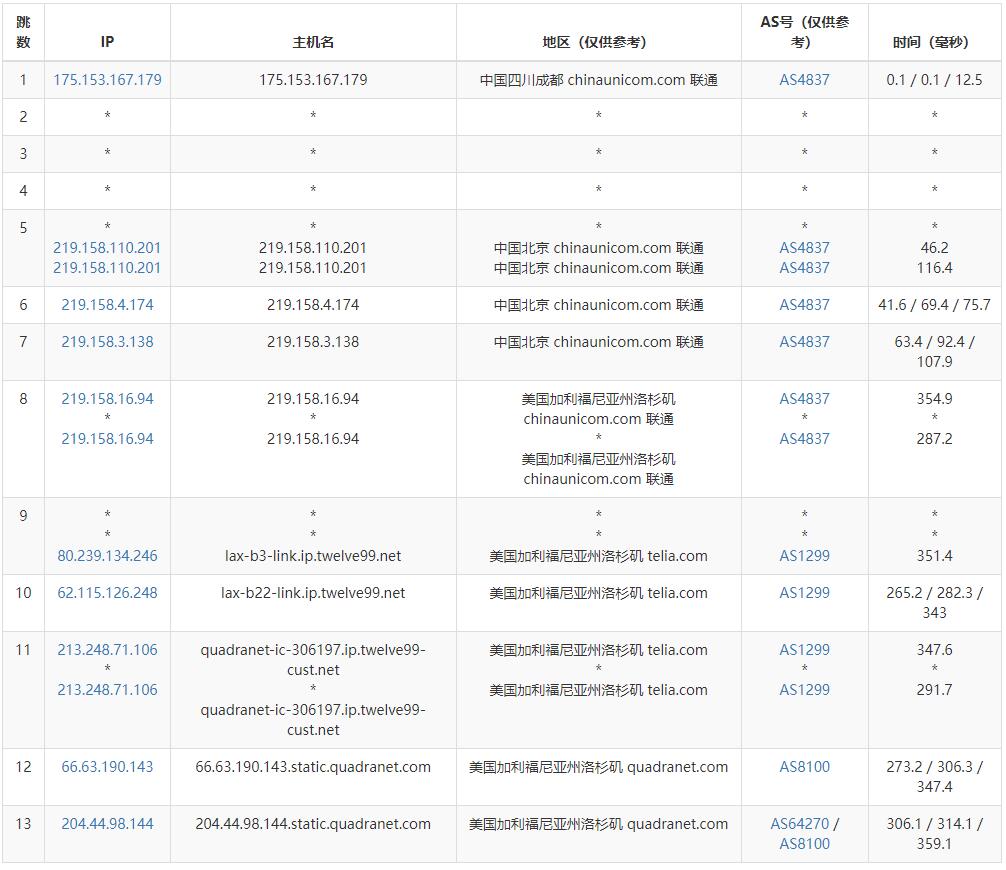Select hostname lax-b3-link.ip.twelve99.net

[x=313, y=556]
